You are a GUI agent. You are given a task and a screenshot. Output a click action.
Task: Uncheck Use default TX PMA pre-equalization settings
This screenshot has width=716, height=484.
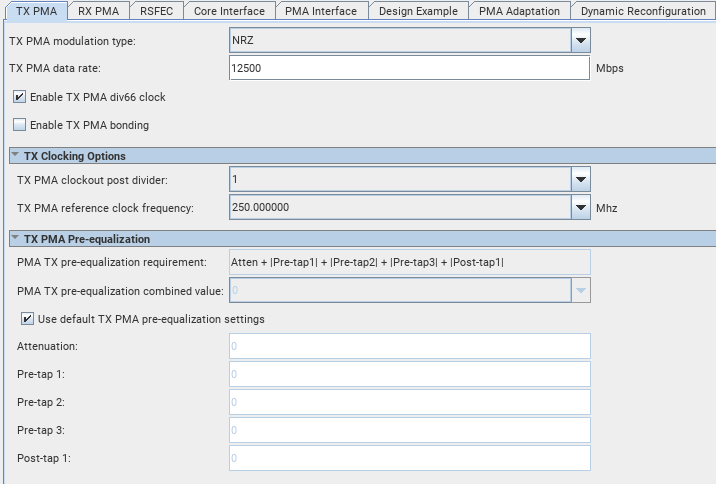[27, 319]
